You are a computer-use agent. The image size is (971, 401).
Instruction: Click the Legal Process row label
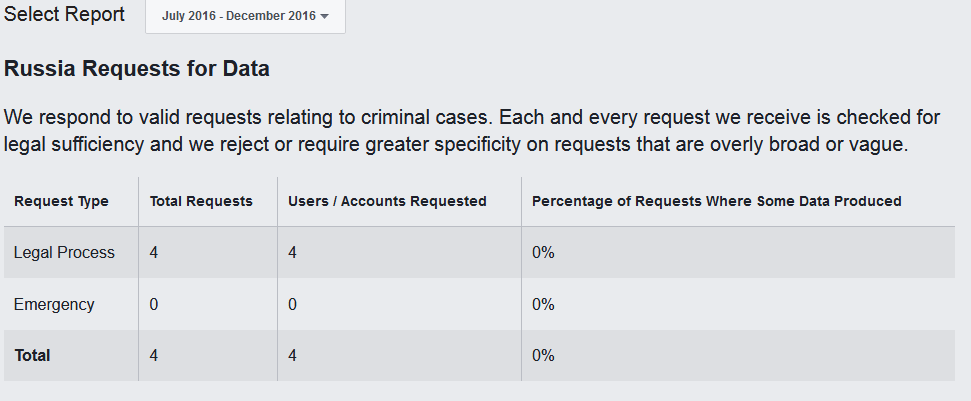[64, 252]
